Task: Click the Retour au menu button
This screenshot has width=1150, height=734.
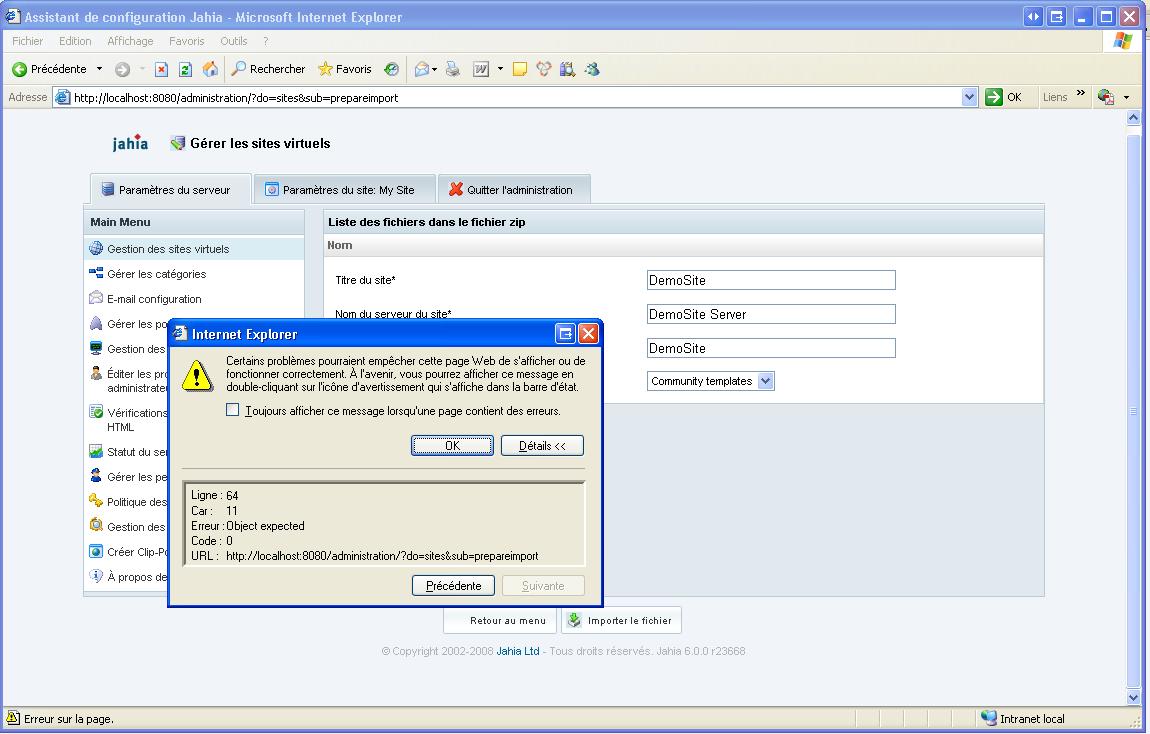Action: click(500, 620)
